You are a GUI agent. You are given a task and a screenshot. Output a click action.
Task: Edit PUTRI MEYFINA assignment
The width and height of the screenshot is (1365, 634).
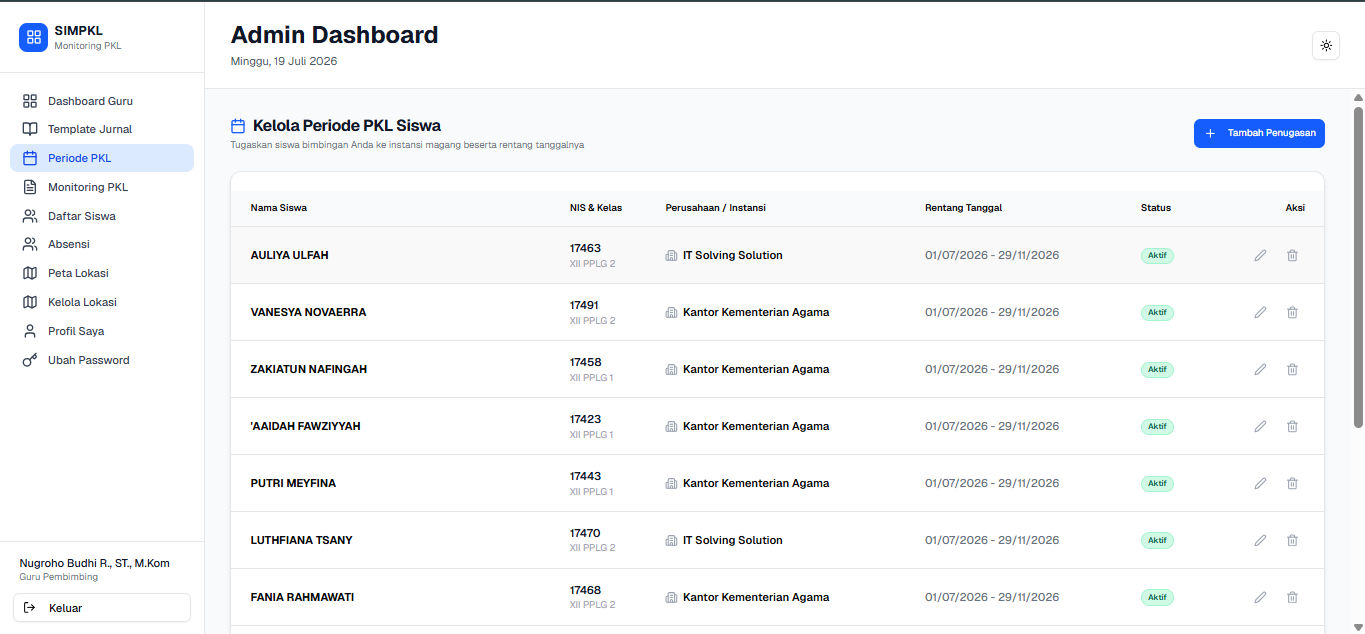pos(1260,483)
